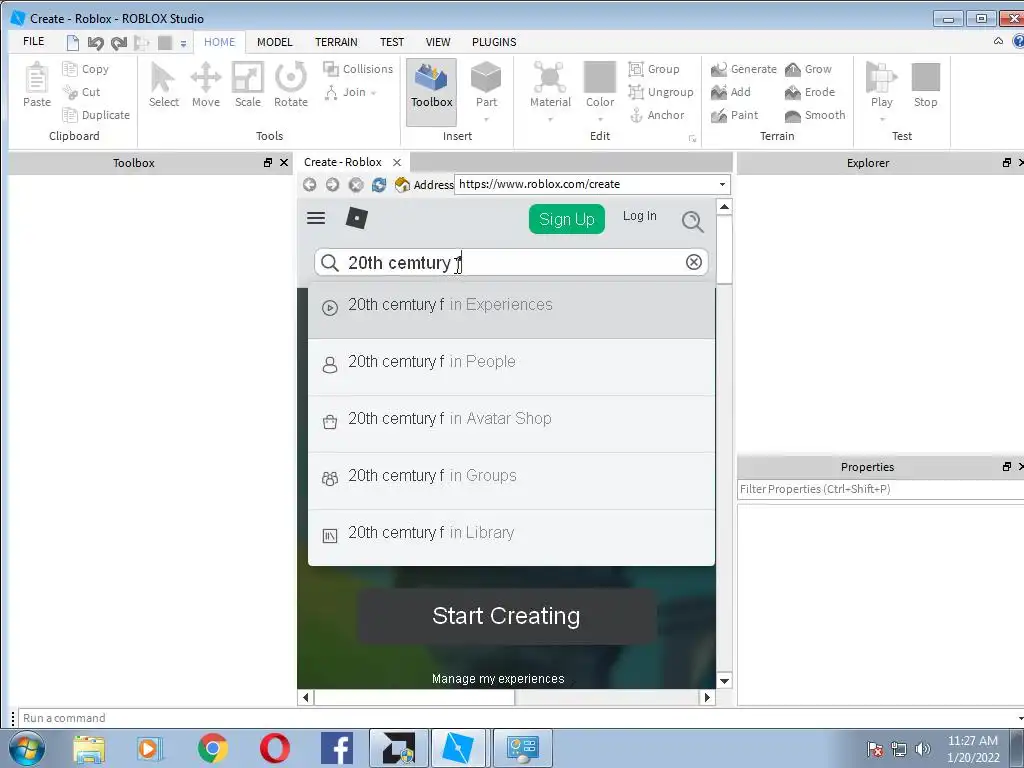
Task: Activate the Scale tool
Action: (x=248, y=84)
